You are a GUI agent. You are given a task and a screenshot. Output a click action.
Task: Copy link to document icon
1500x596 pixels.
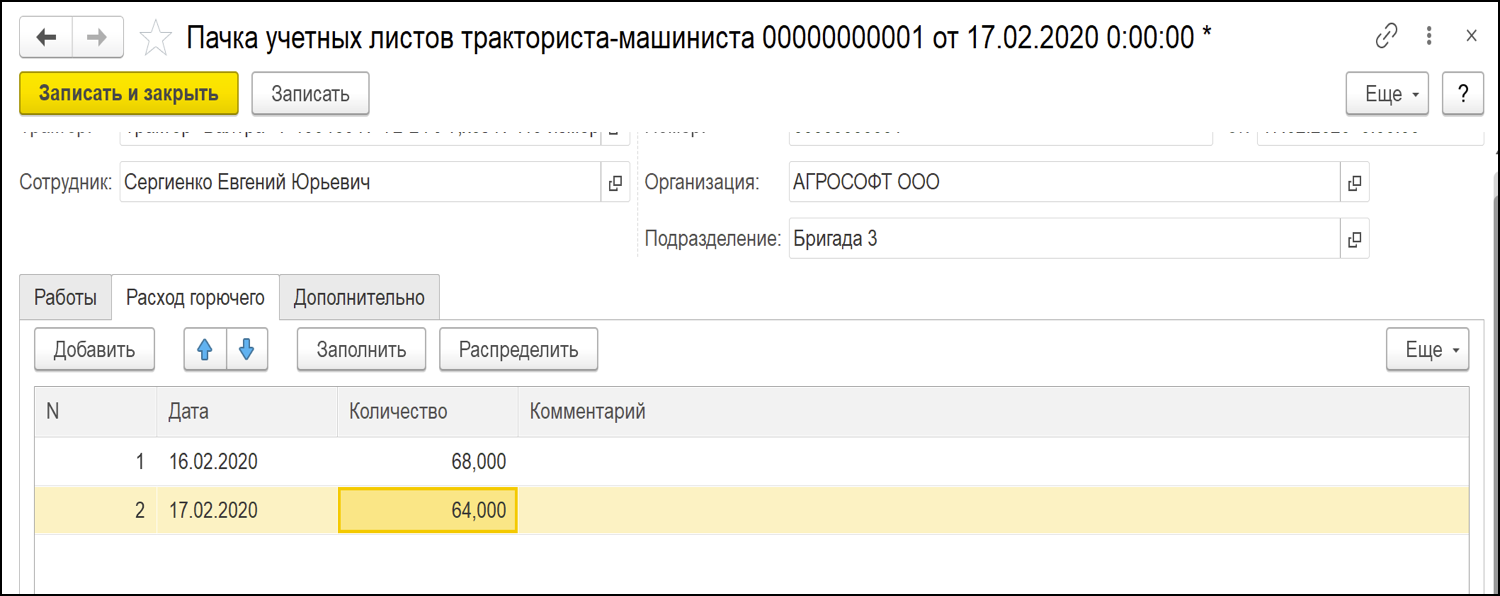(1386, 37)
